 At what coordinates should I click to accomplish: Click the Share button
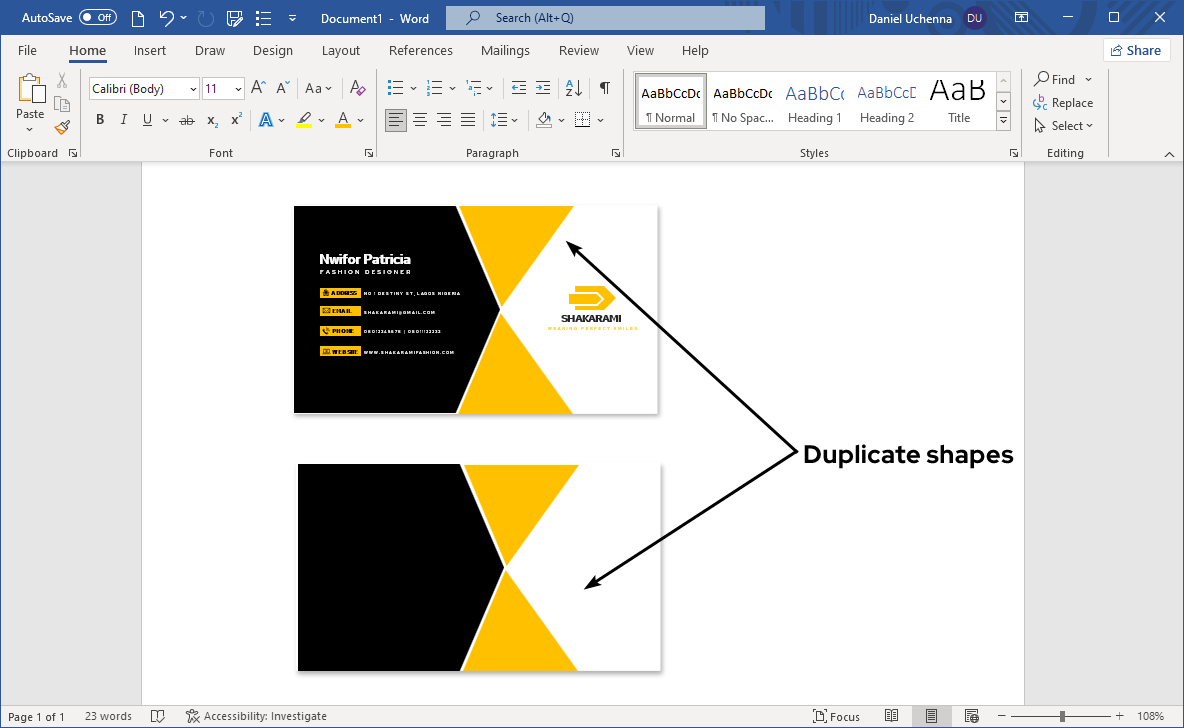pyautogui.click(x=1136, y=51)
